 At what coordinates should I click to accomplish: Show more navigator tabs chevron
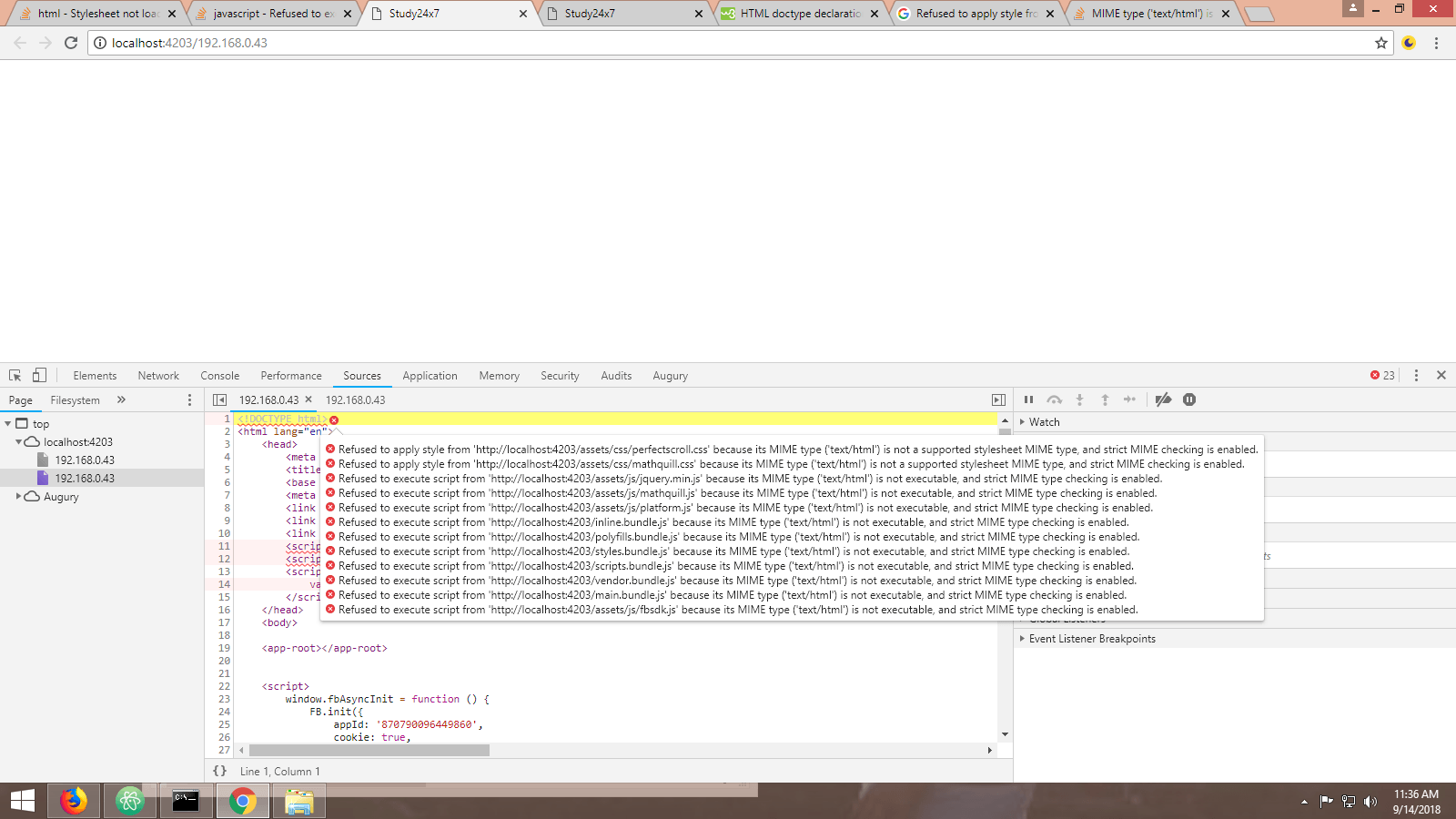(121, 399)
